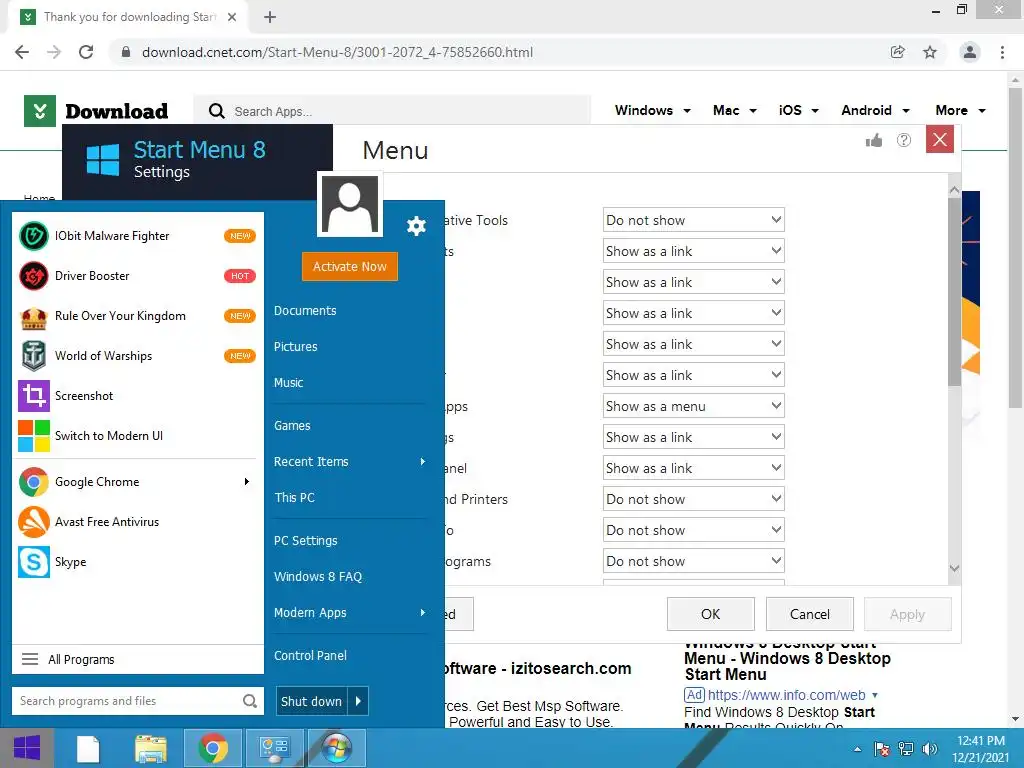
Task: Click the start menu settings gear icon
Action: pos(416,226)
